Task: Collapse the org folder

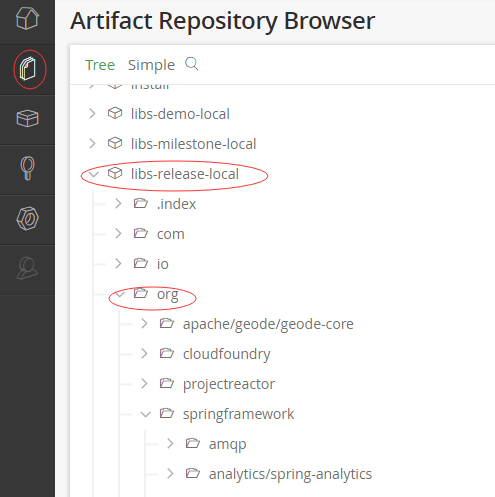Action: click(120, 294)
